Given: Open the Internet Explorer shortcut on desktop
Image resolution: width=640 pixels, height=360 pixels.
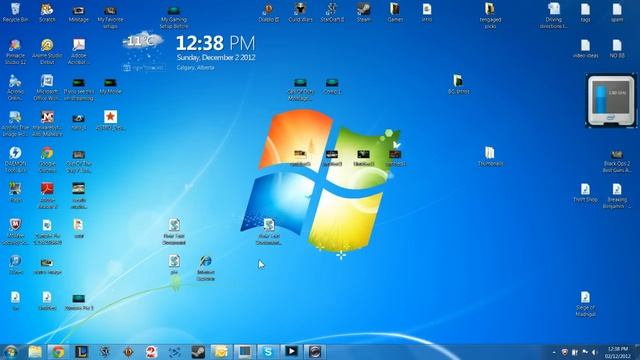Looking at the screenshot, I should point(206,268).
